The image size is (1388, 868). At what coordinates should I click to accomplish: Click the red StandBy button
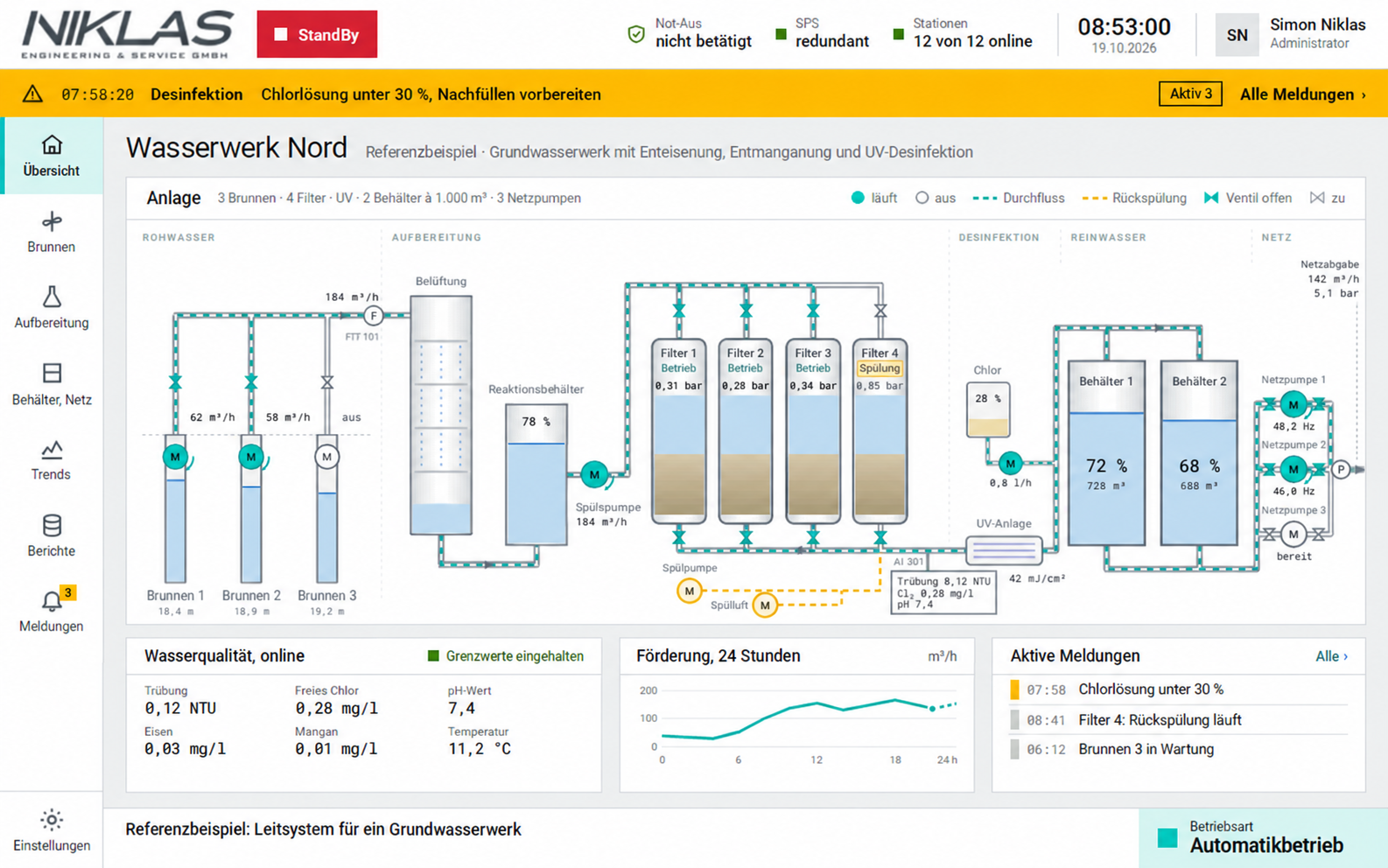pyautogui.click(x=317, y=34)
